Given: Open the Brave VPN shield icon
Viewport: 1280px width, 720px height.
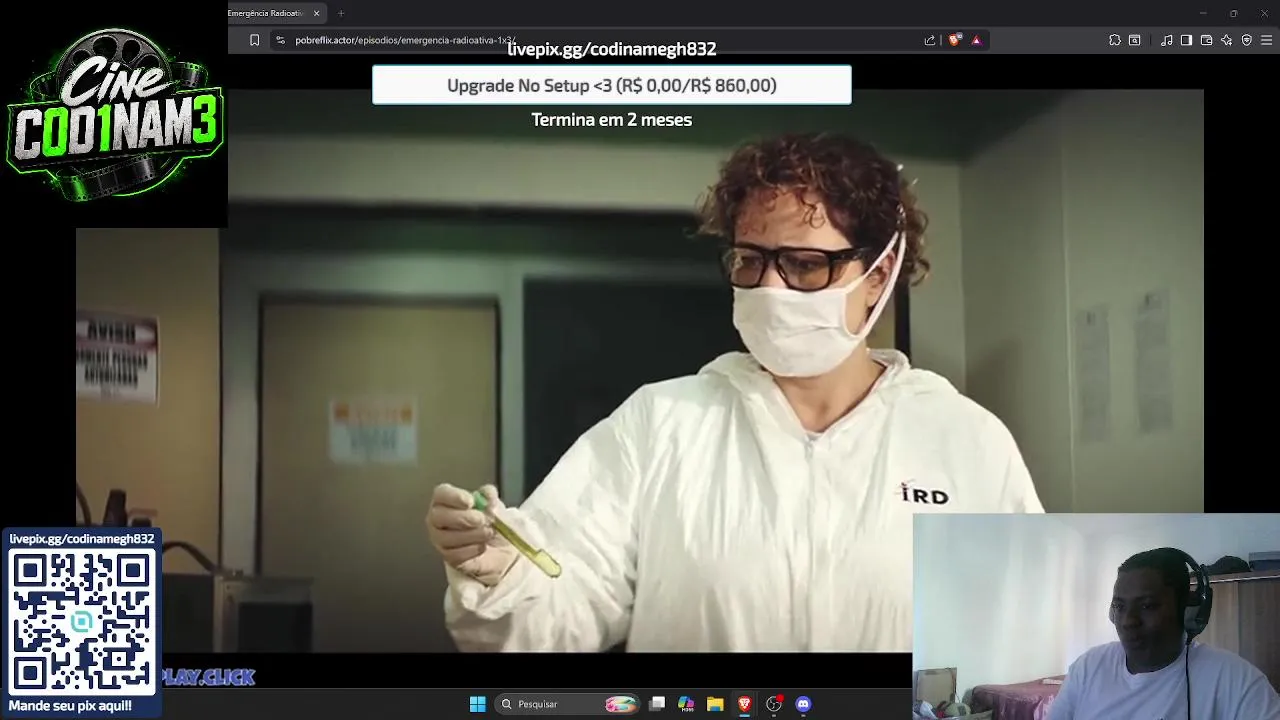Looking at the screenshot, I should tap(1247, 40).
